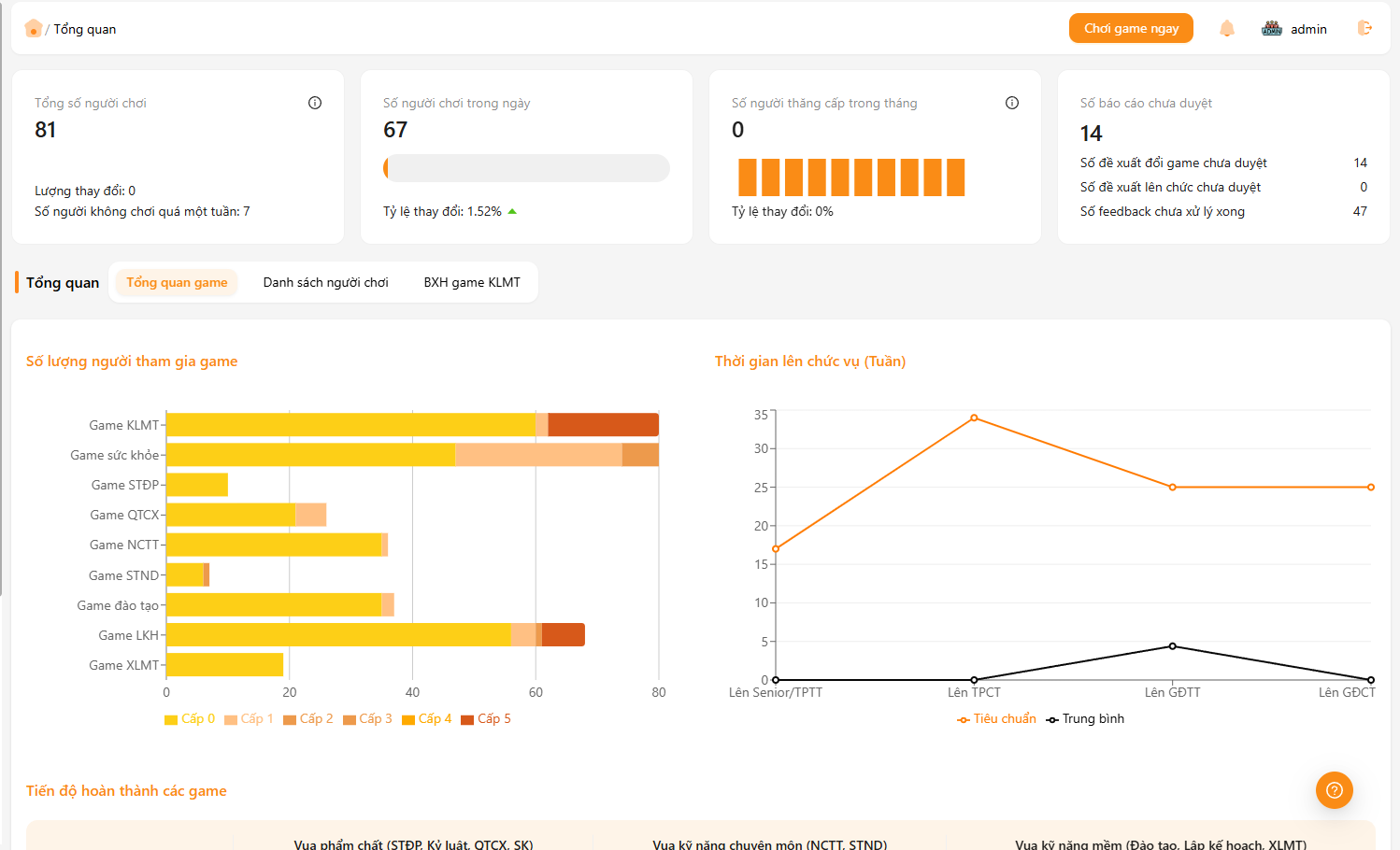Click the Game KLMT bar in chart
This screenshot has width=1400, height=850.
point(411,425)
